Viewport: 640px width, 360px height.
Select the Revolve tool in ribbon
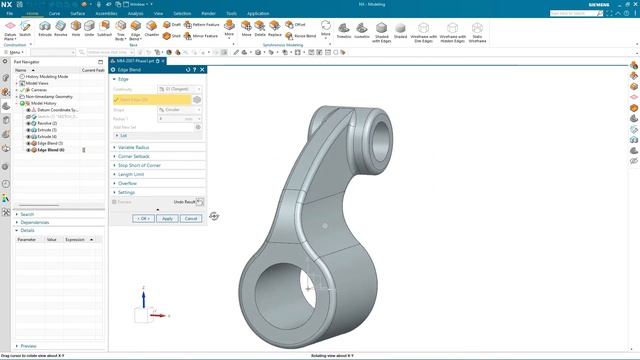(x=60, y=29)
